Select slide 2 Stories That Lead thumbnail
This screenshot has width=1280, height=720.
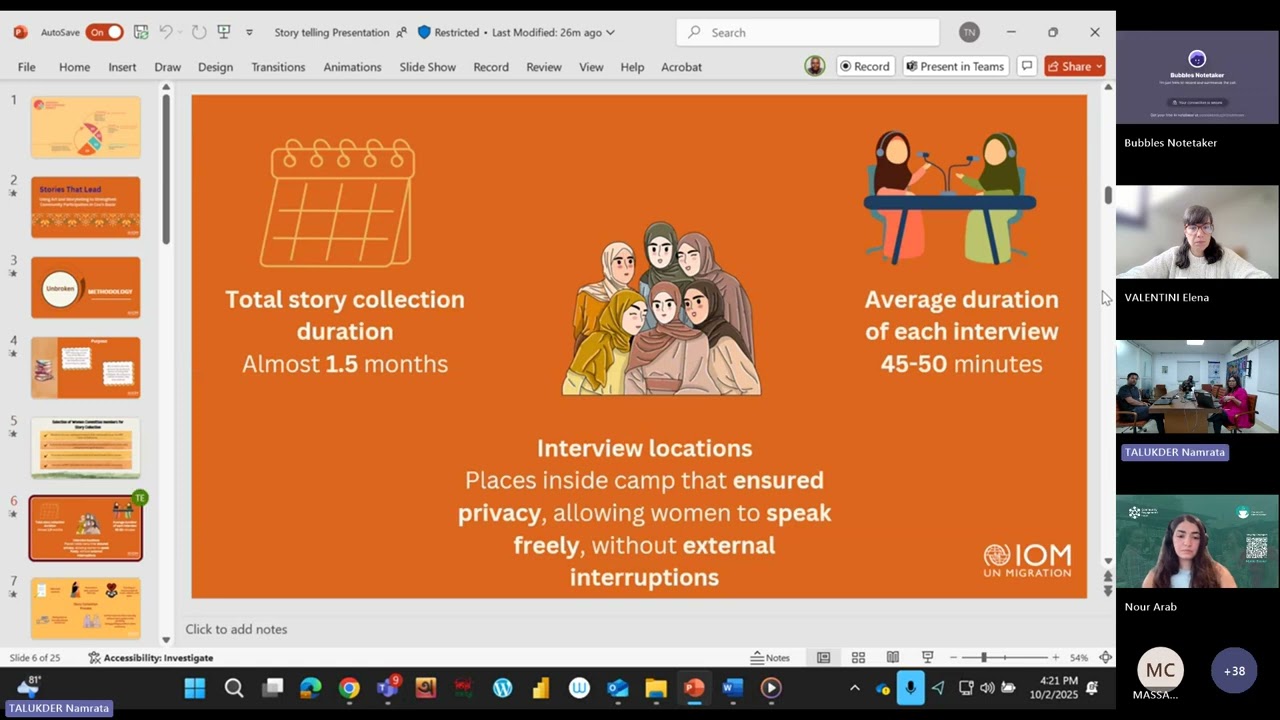tap(86, 207)
